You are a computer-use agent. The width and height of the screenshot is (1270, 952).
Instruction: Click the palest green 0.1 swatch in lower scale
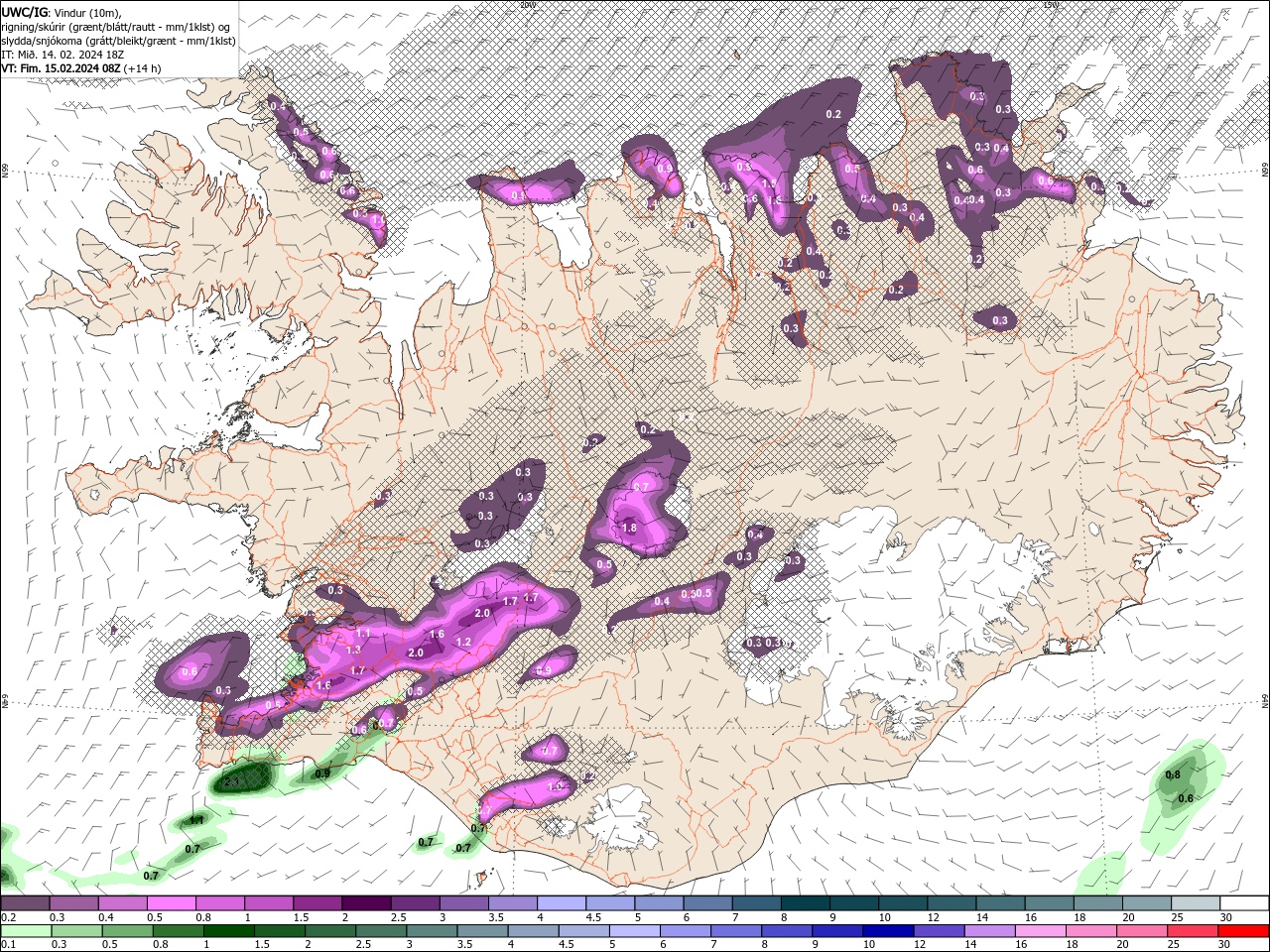[25, 931]
